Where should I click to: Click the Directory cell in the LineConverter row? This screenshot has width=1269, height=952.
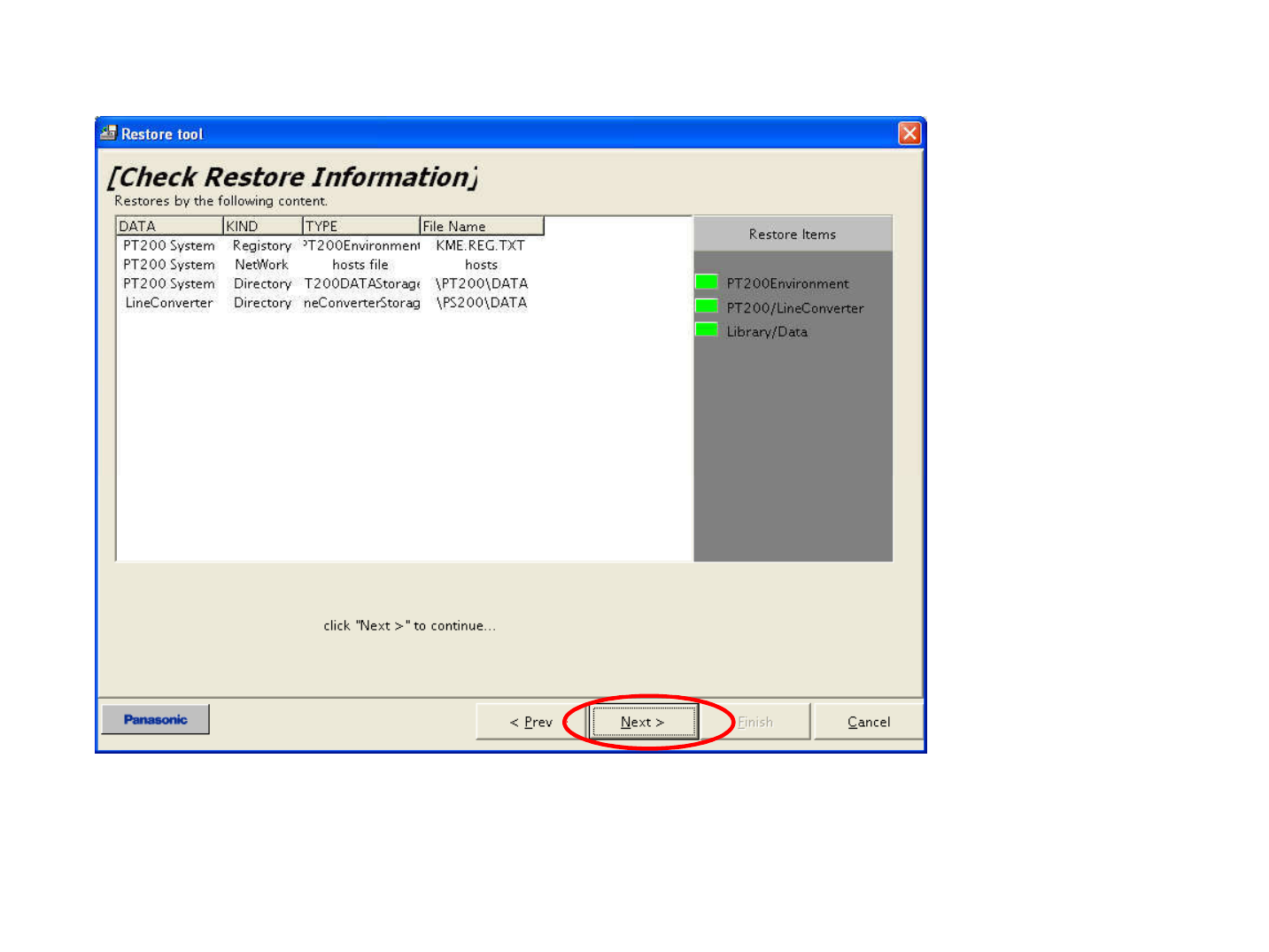point(262,303)
